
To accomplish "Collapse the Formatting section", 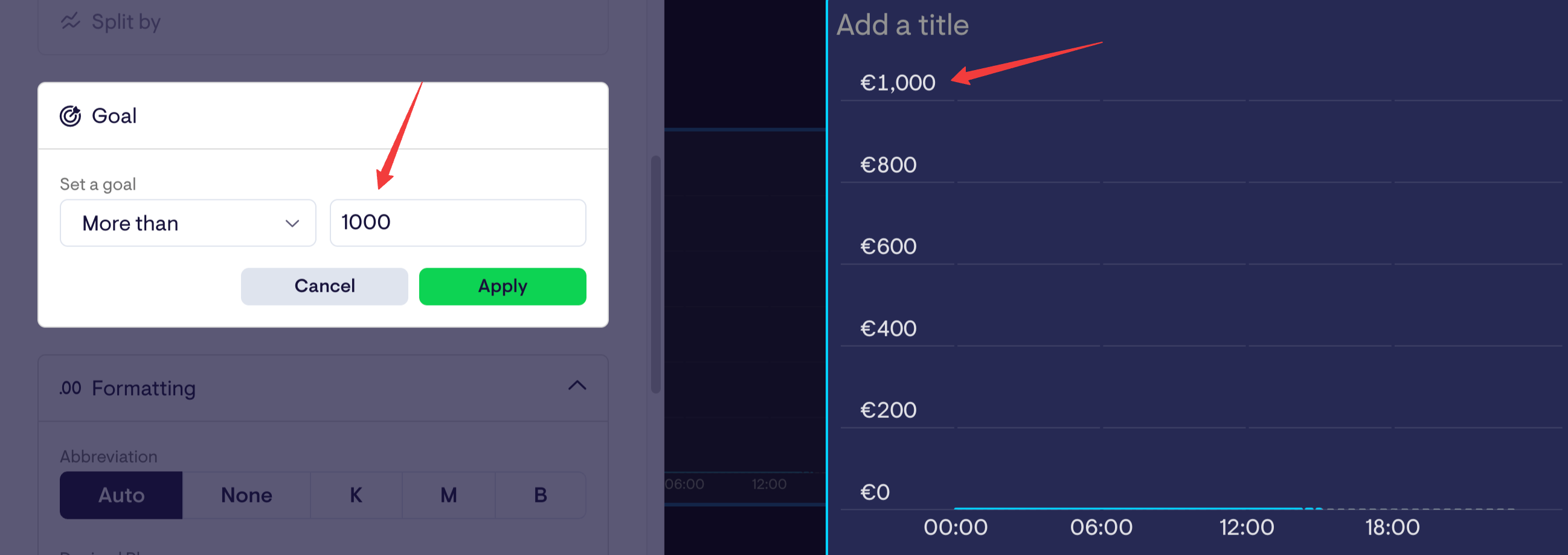I will [x=579, y=387].
